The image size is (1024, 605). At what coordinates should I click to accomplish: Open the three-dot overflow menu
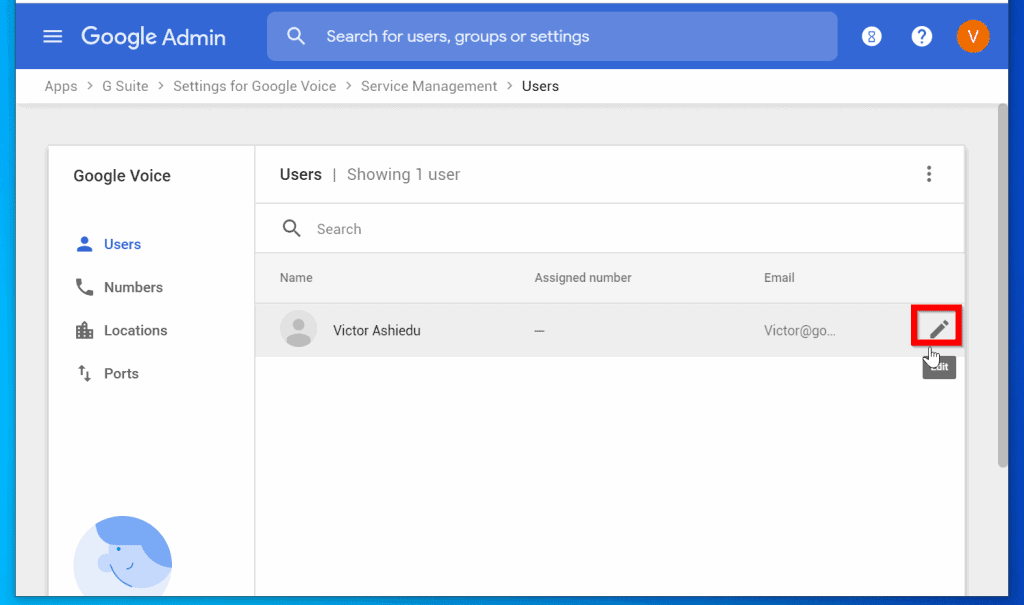(929, 173)
